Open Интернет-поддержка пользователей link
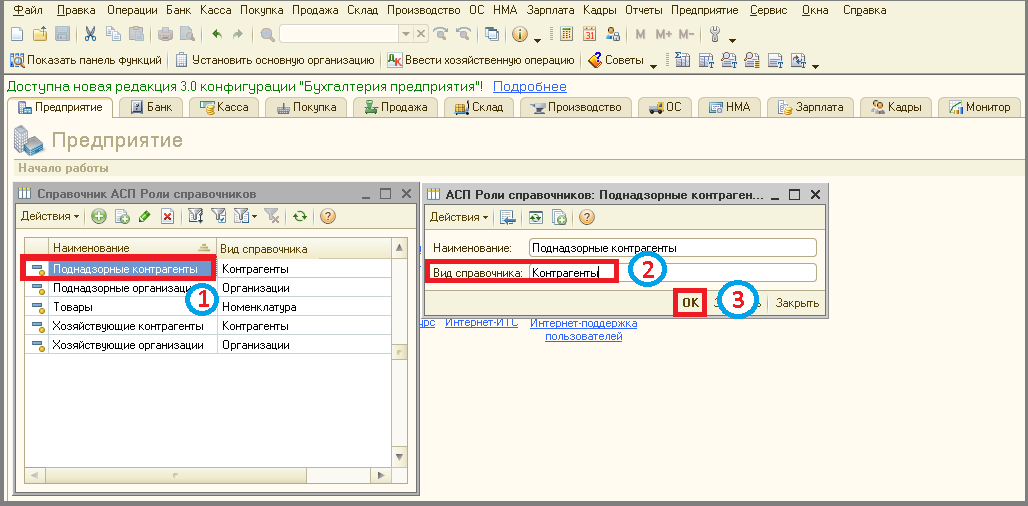The height and width of the screenshot is (506, 1028). tap(583, 330)
